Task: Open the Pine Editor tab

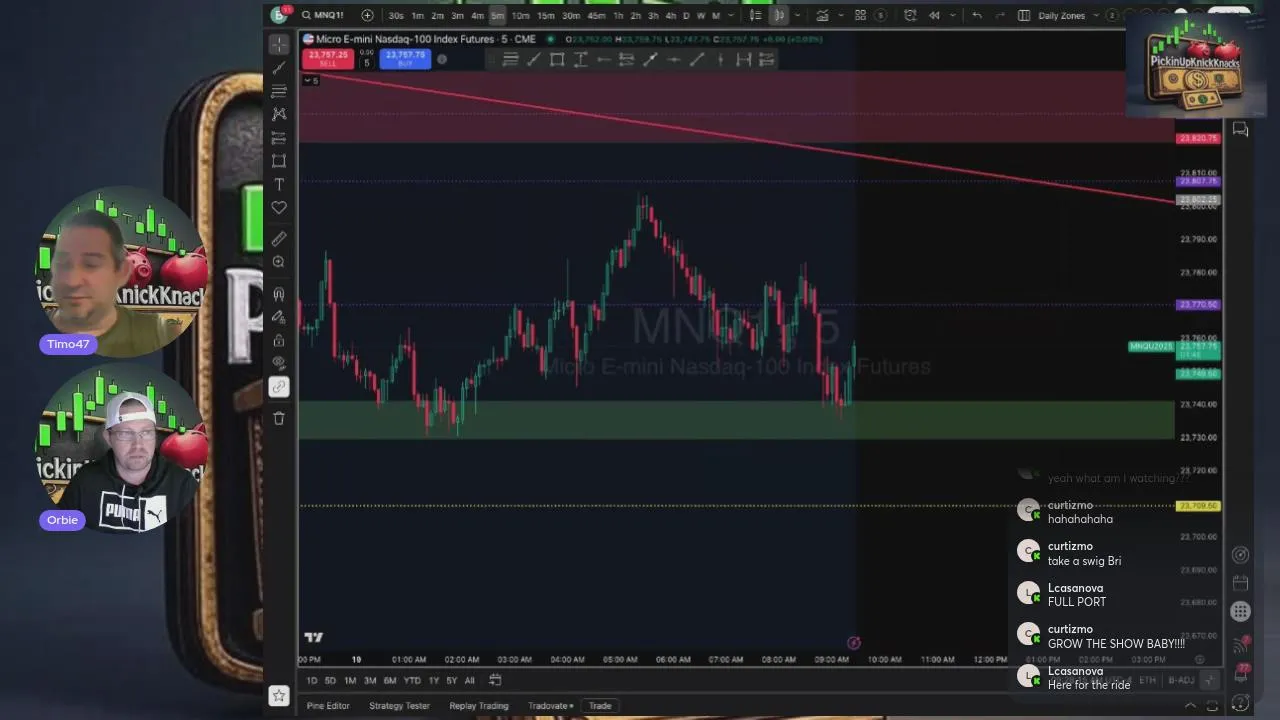Action: 328,706
